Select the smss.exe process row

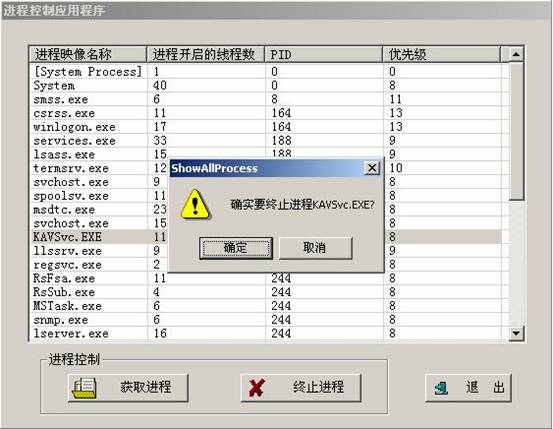pos(265,99)
